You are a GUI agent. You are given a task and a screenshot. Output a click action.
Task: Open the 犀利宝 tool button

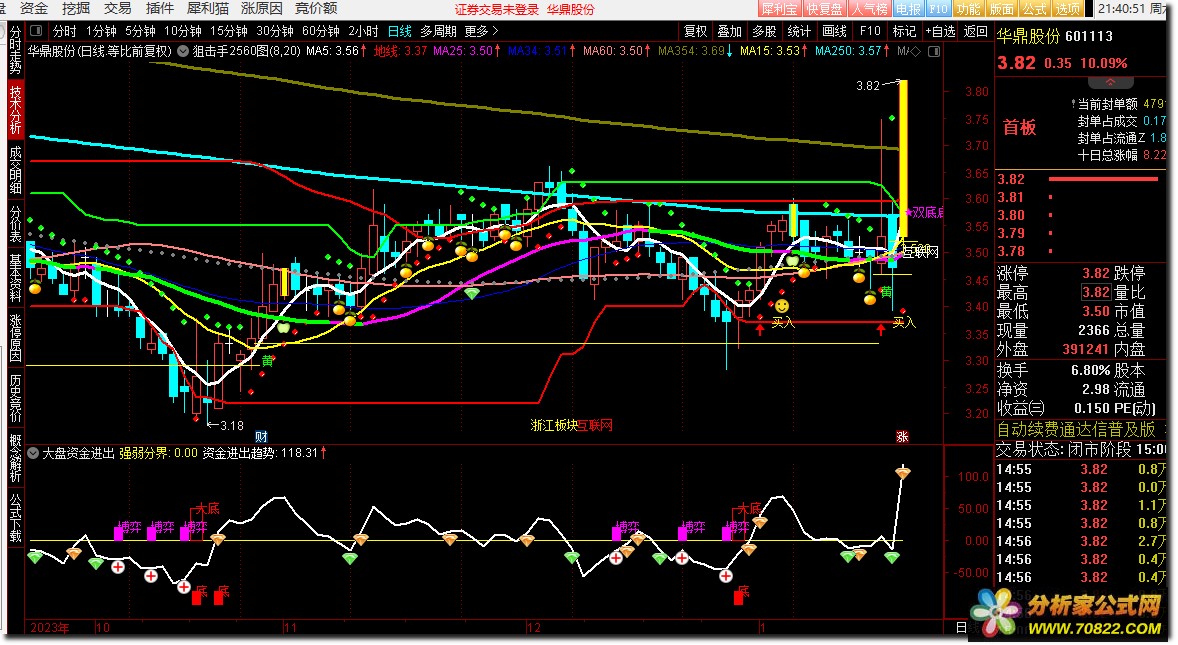coord(778,9)
